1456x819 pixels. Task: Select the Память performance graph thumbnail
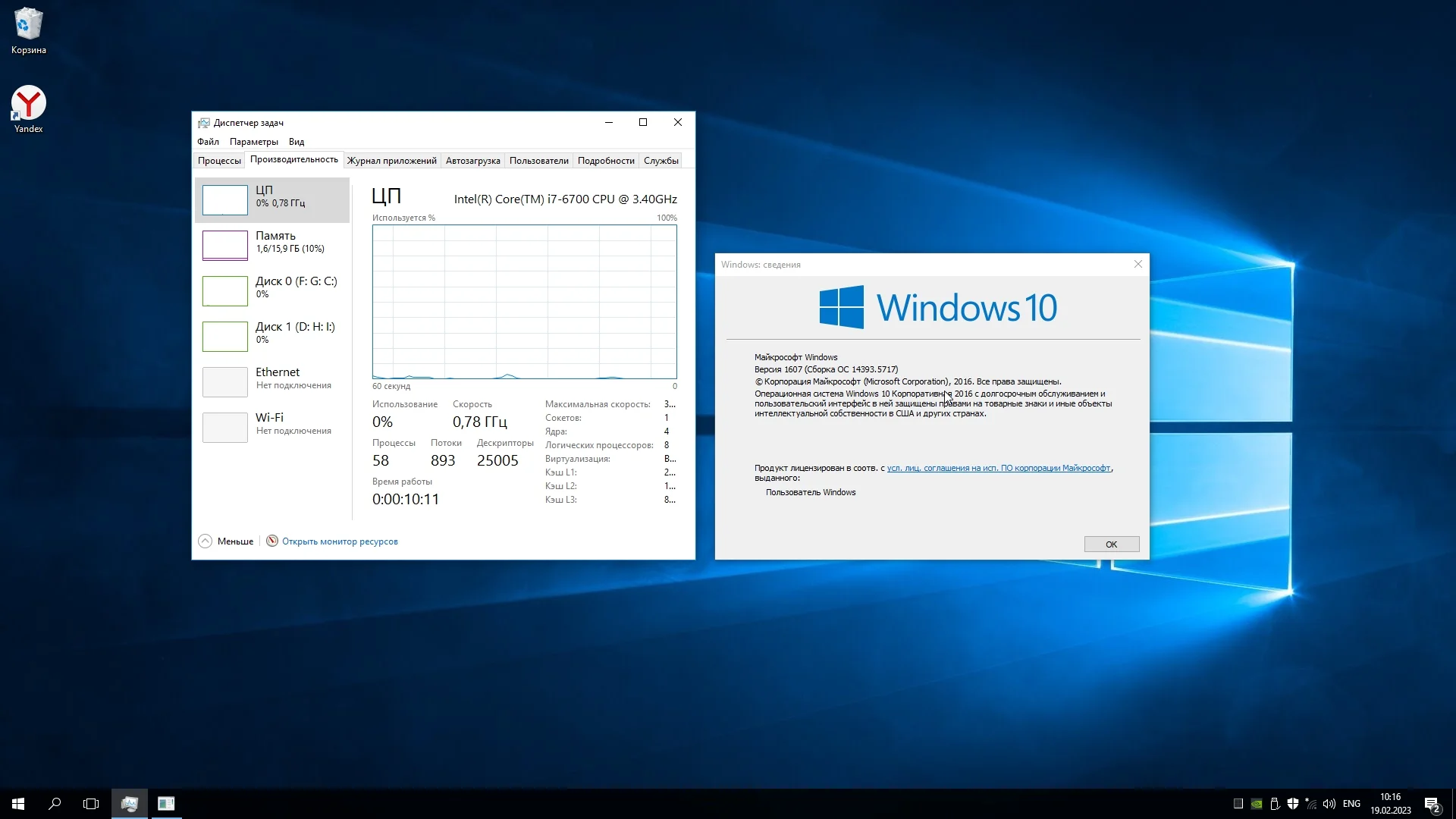(225, 245)
